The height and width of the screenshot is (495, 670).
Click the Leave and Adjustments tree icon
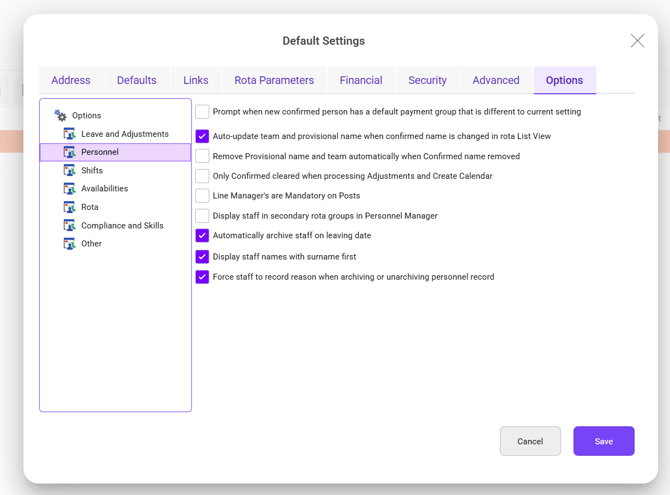[69, 134]
